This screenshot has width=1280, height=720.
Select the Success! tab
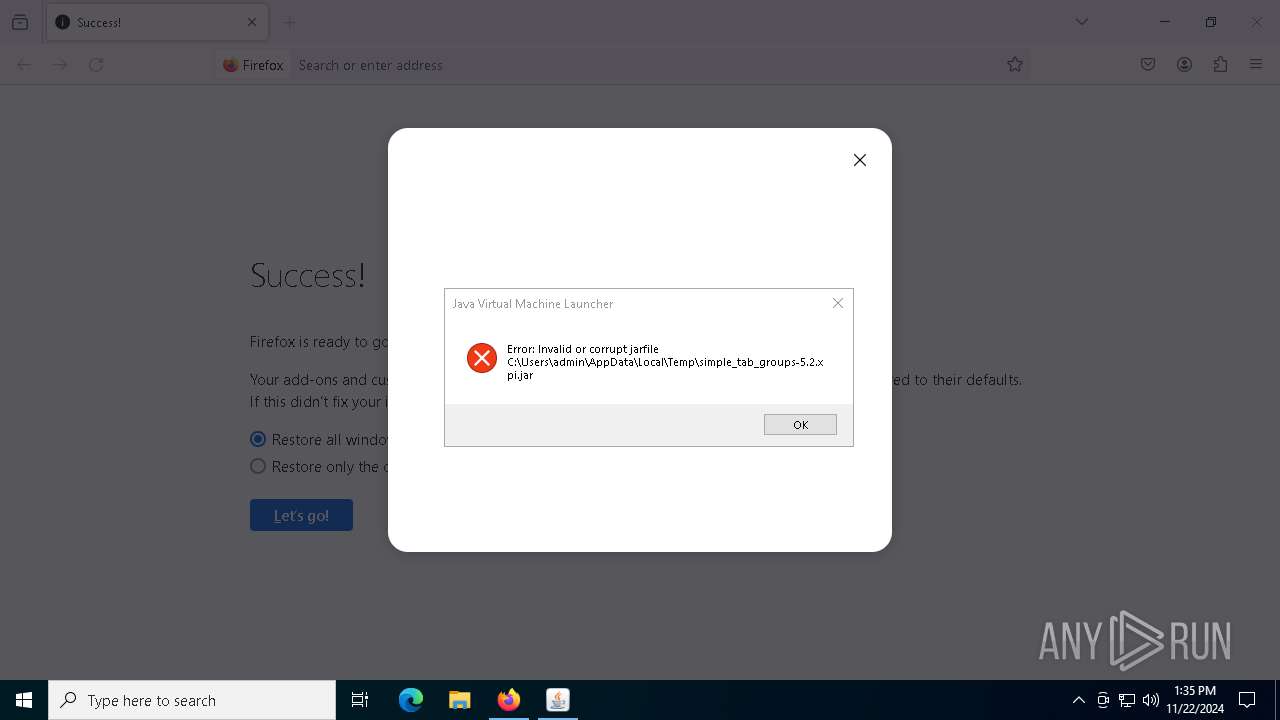tap(155, 22)
